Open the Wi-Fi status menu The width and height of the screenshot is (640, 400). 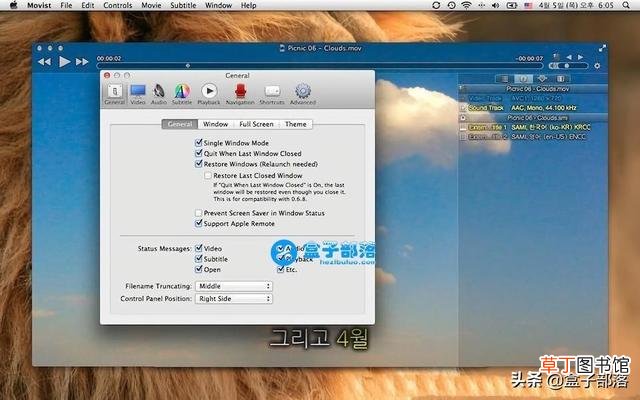coord(466,5)
